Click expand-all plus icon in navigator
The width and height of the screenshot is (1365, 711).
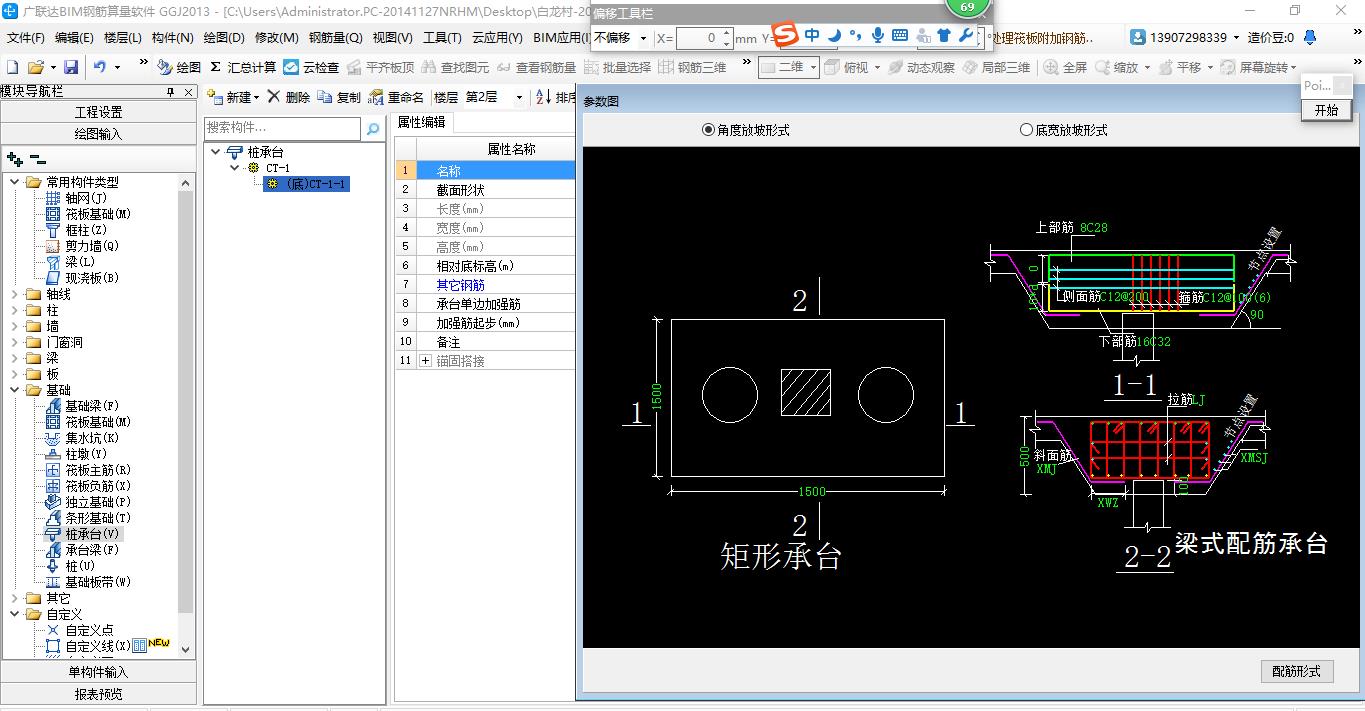(14, 158)
